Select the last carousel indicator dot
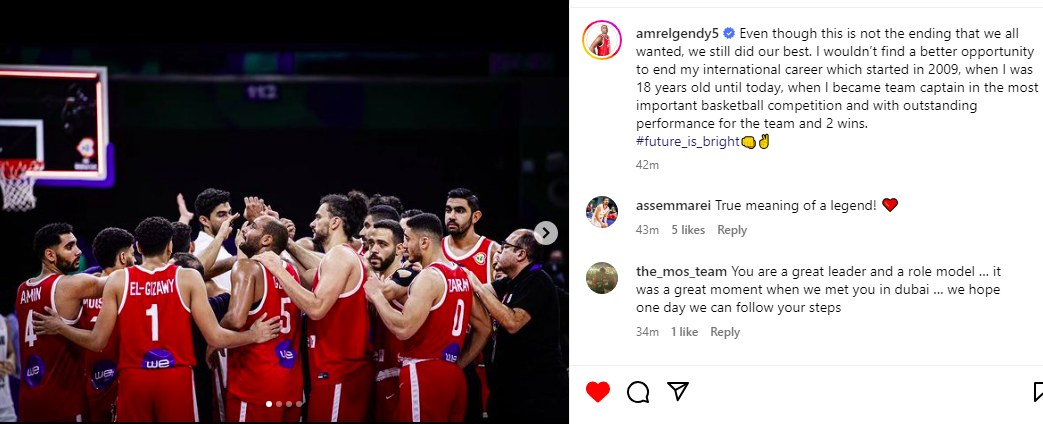Image resolution: width=1043 pixels, height=424 pixels. click(x=299, y=404)
